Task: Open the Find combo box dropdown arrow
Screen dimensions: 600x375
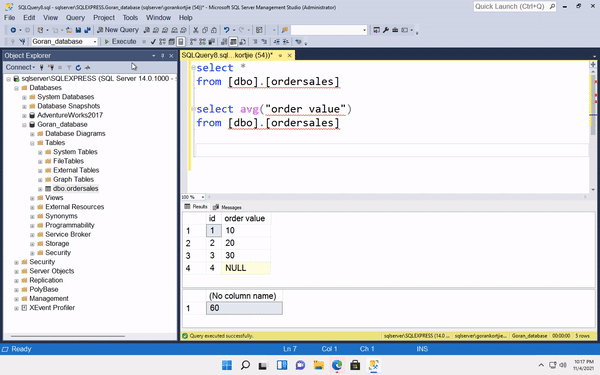Action: pyautogui.click(x=364, y=30)
